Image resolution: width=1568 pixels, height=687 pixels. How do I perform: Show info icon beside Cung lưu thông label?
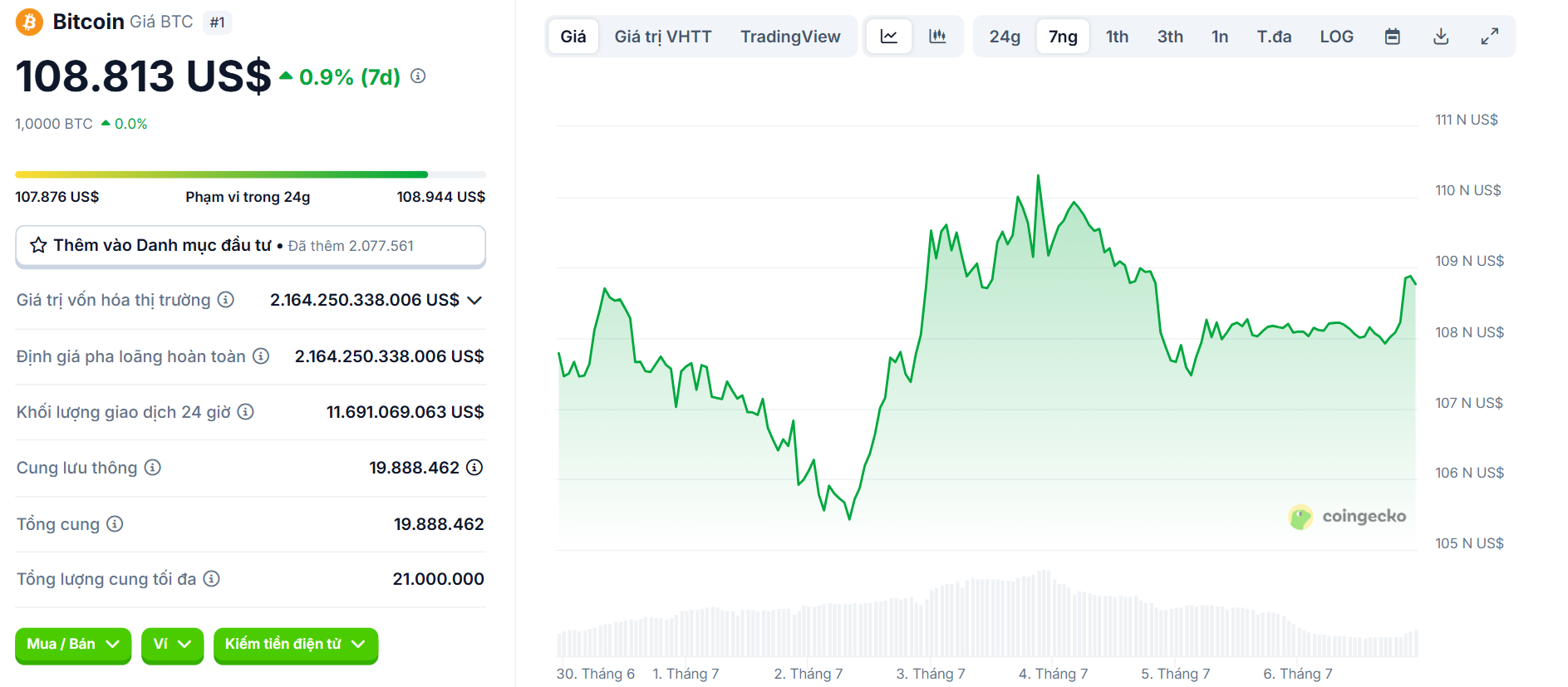(153, 468)
